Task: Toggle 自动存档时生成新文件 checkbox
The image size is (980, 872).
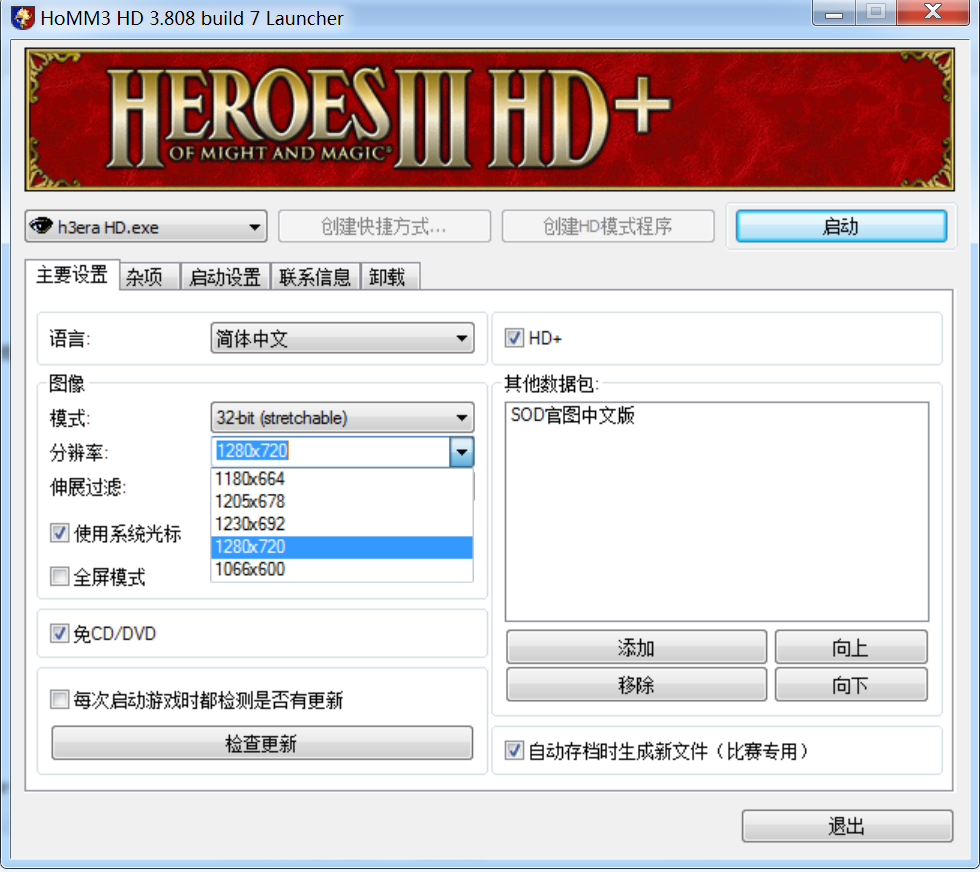Action: 514,750
